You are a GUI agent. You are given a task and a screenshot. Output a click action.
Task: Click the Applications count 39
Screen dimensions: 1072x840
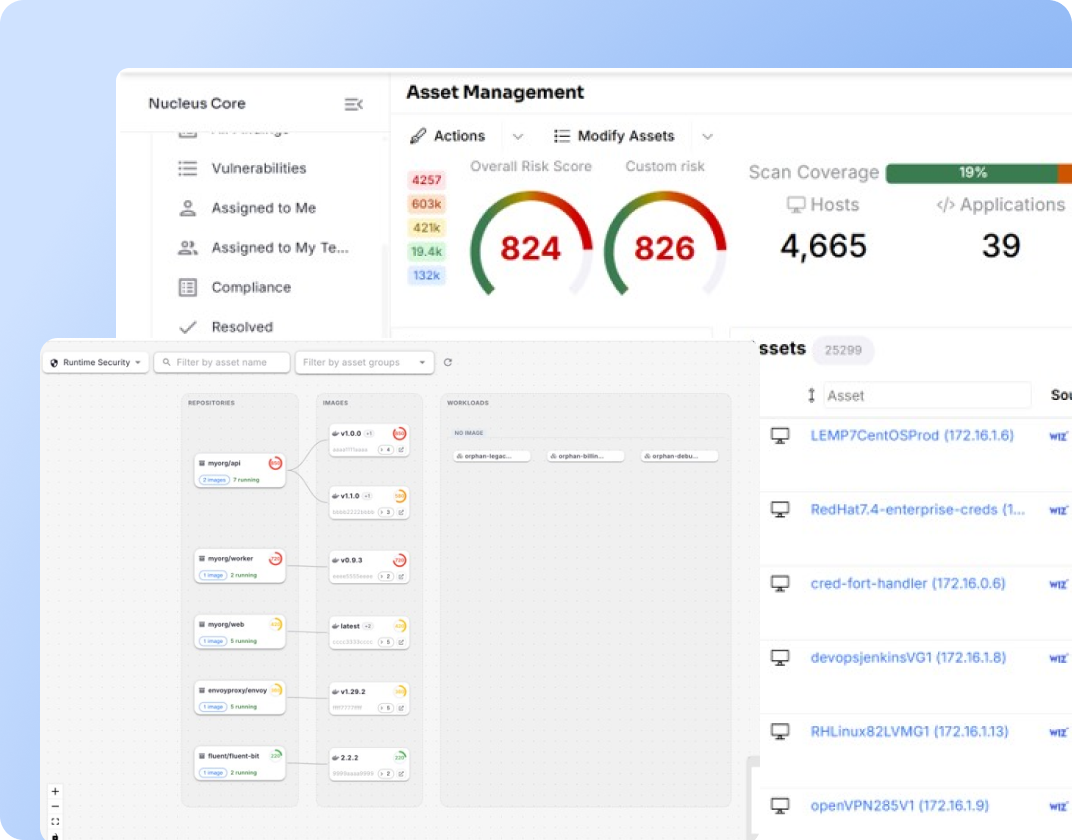(1001, 246)
